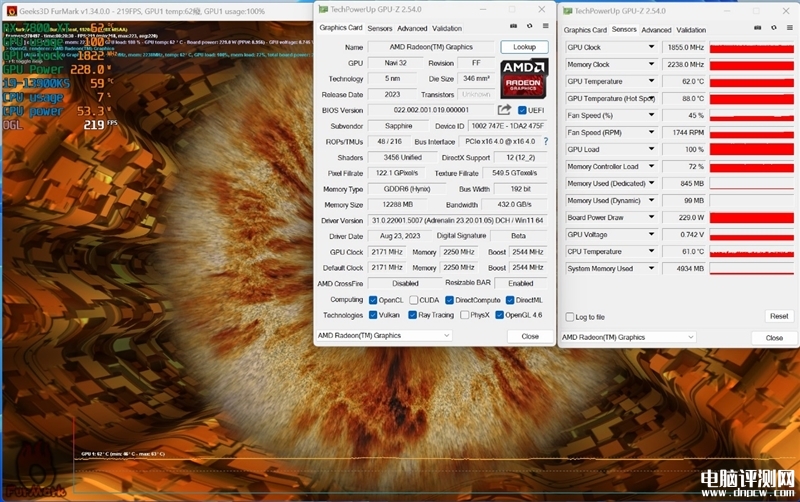Screen dimensions: 800x502
Task: Toggle the UEFI checkbox
Action: [x=522, y=110]
